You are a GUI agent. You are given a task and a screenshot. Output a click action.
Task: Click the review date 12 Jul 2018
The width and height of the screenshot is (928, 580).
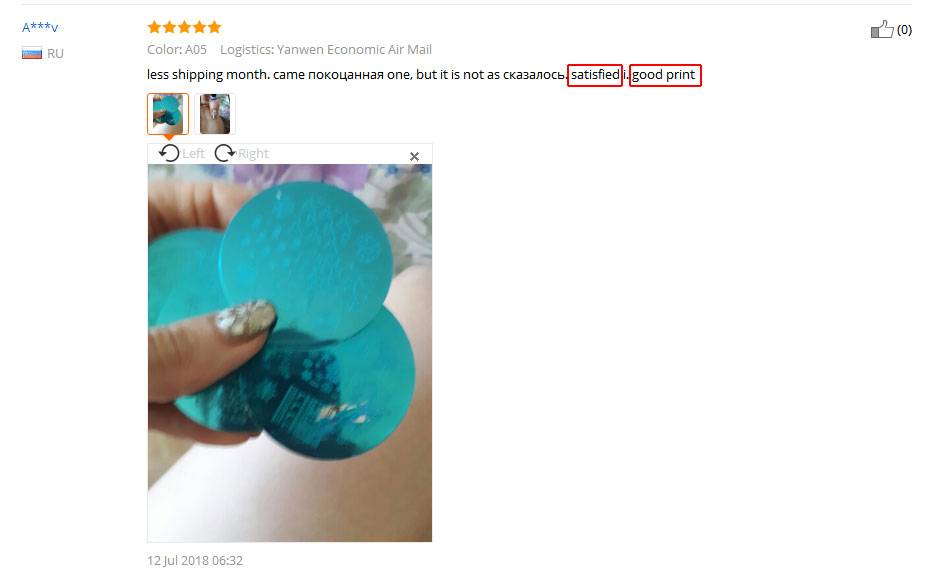click(195, 560)
